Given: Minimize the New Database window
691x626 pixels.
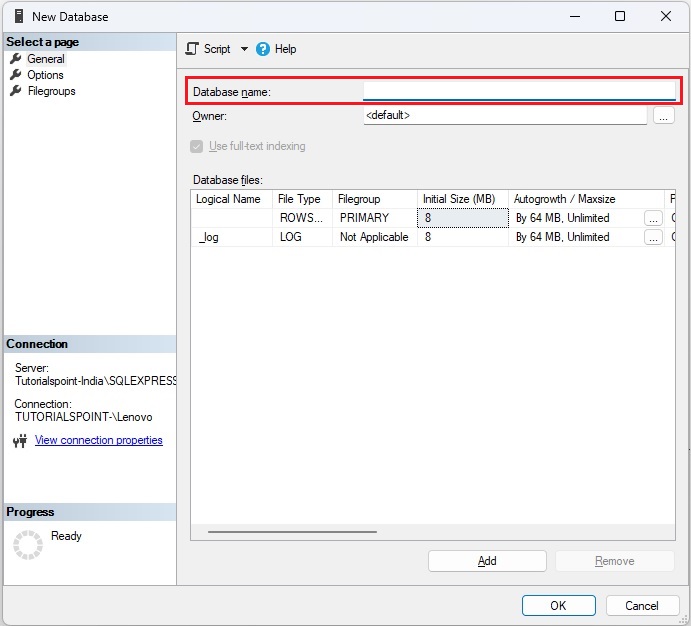Looking at the screenshot, I should point(575,16).
